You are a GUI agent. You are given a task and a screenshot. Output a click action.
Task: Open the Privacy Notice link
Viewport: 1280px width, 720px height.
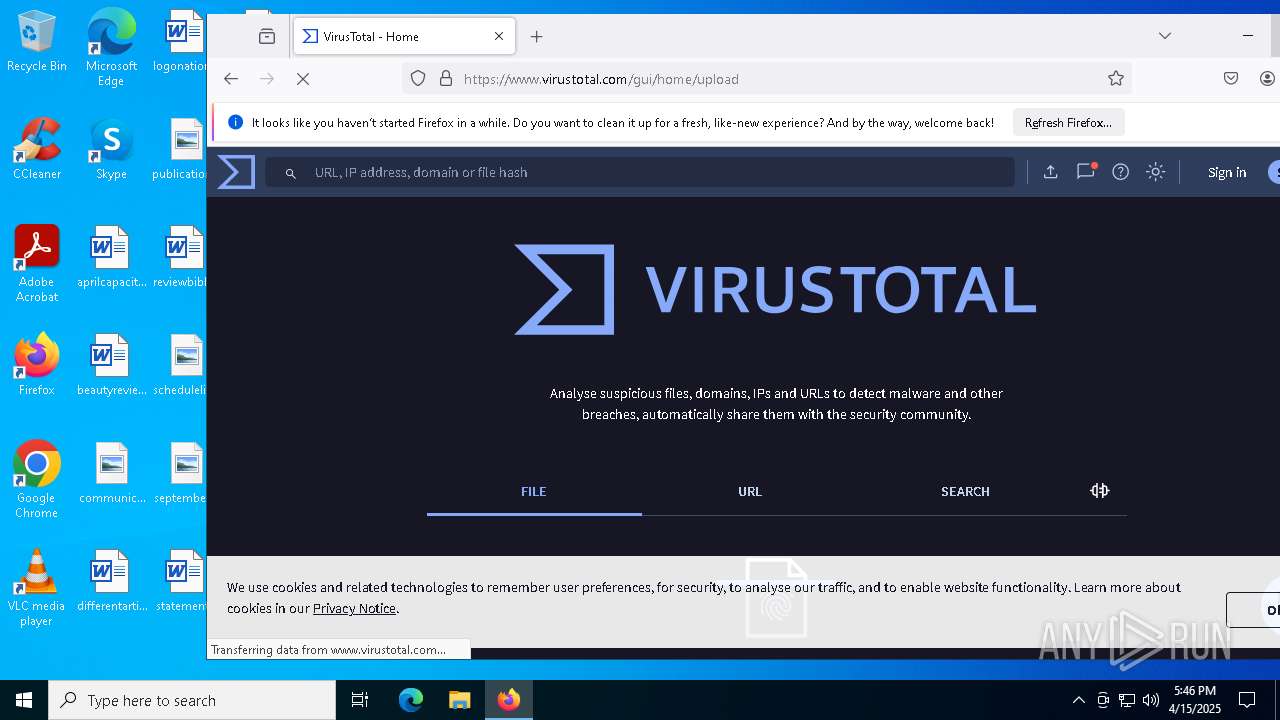(354, 608)
